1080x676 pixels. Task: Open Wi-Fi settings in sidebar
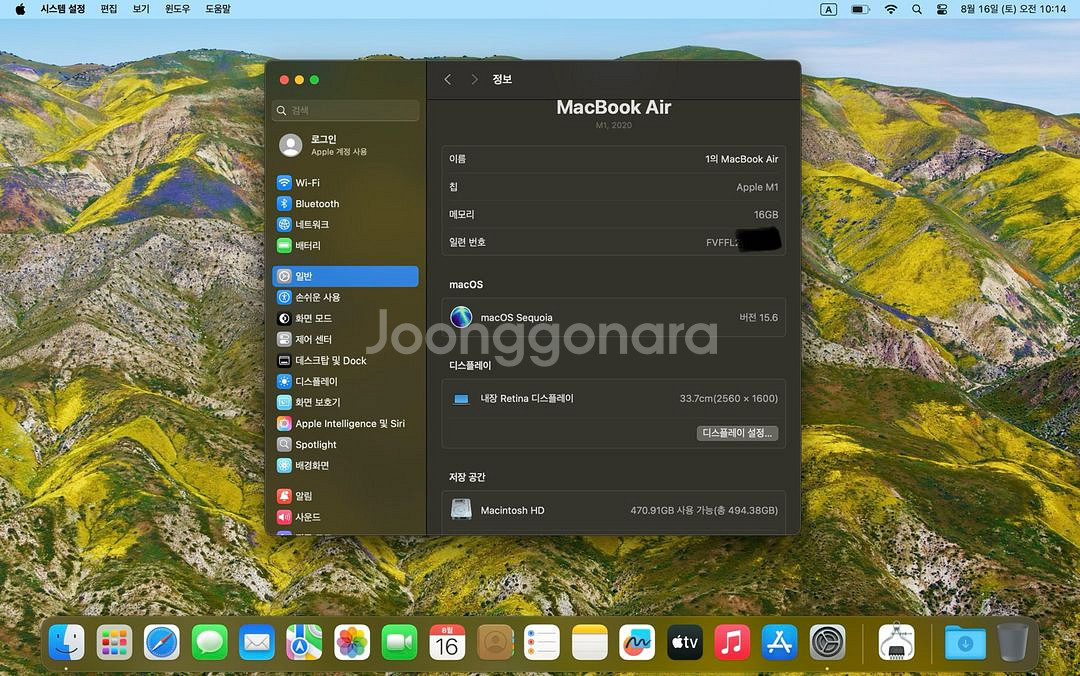point(345,183)
